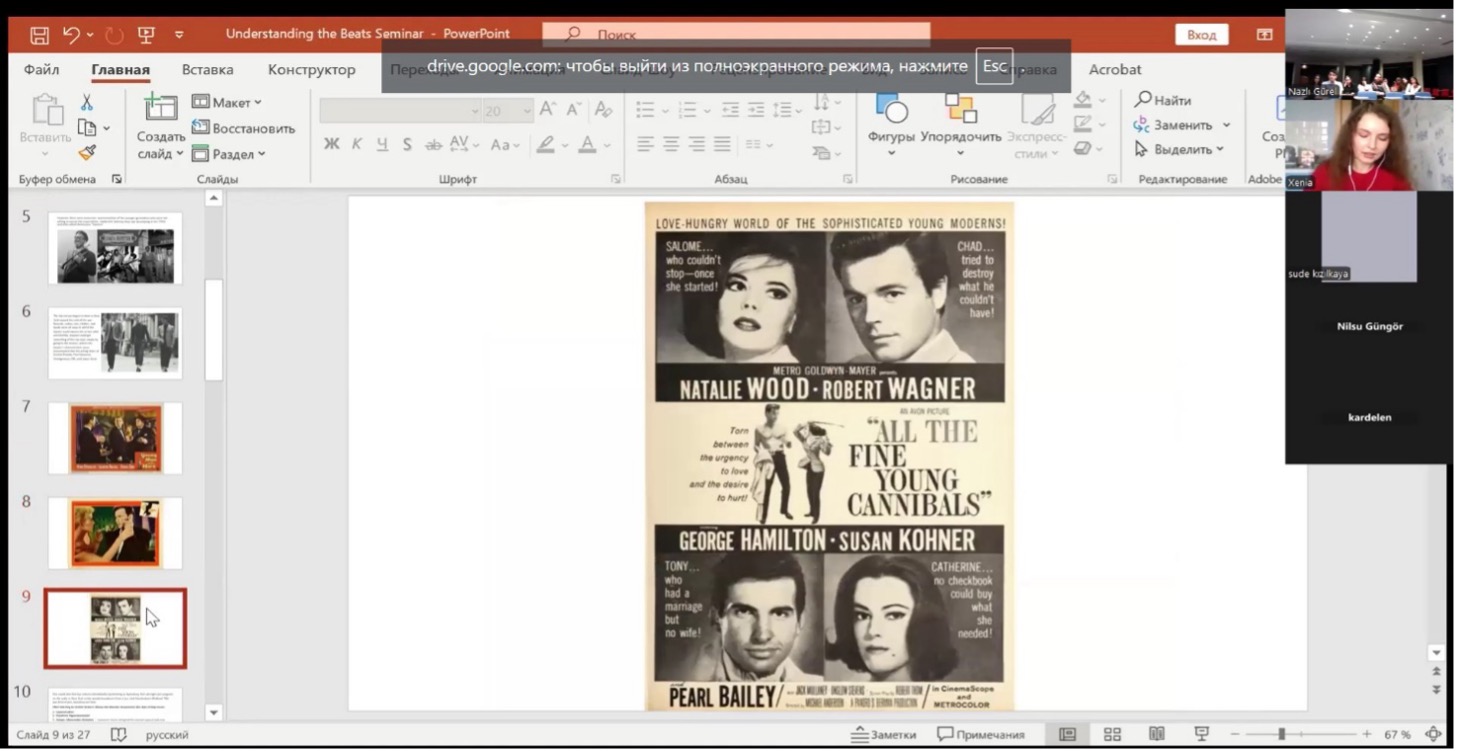The width and height of the screenshot is (1457, 751).
Task: Switch to the Конструктор tab
Action: (x=312, y=69)
